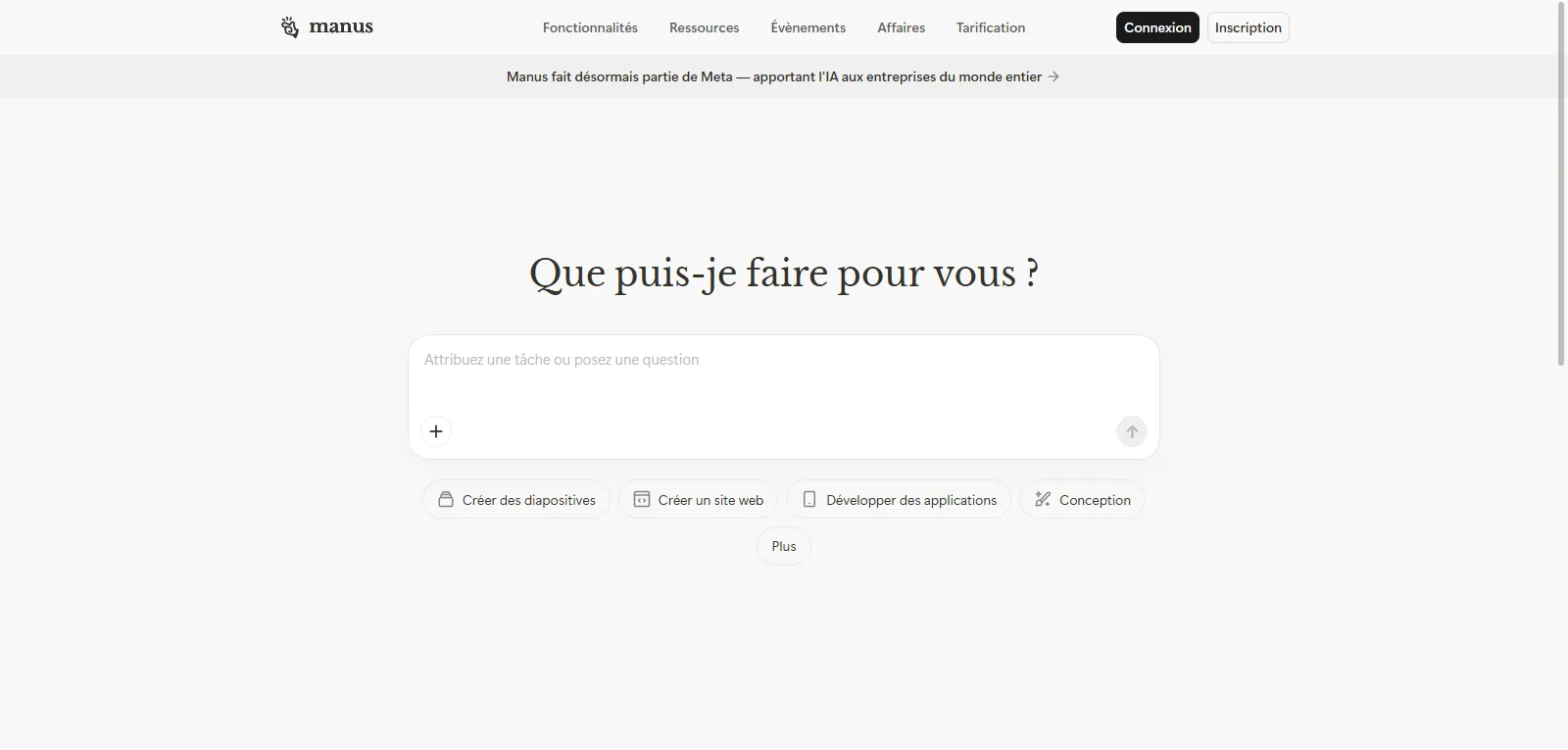Viewport: 1568px width, 750px height.
Task: Open the Tarification page
Action: (x=990, y=27)
